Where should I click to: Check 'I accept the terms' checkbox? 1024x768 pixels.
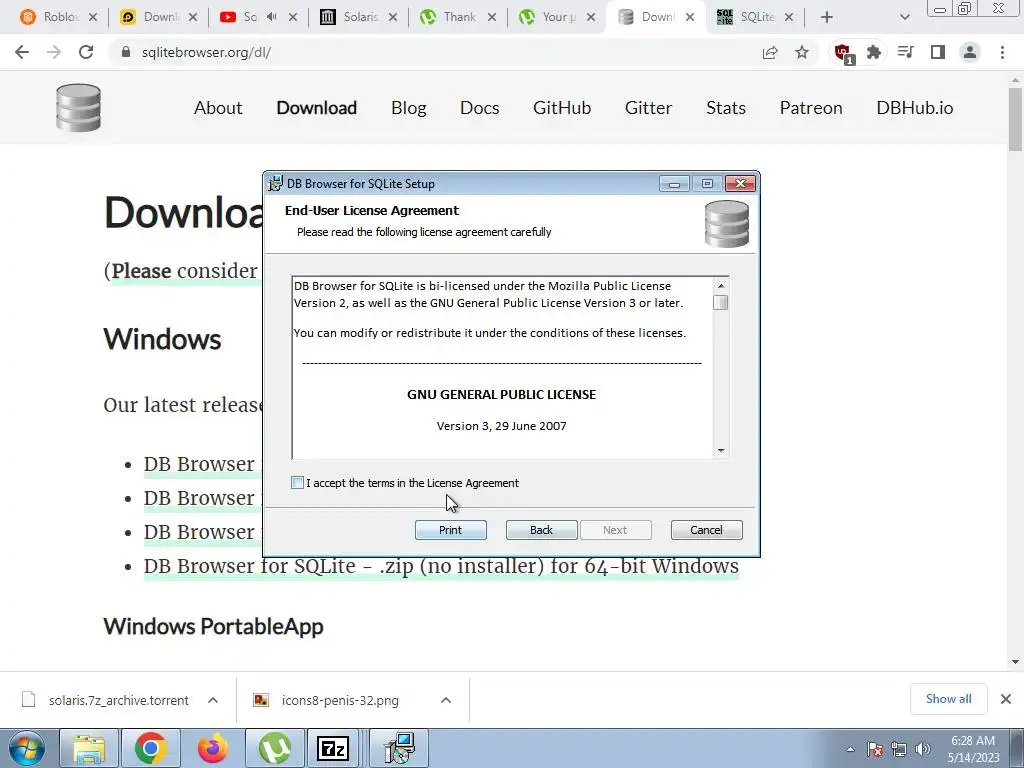coord(297,483)
